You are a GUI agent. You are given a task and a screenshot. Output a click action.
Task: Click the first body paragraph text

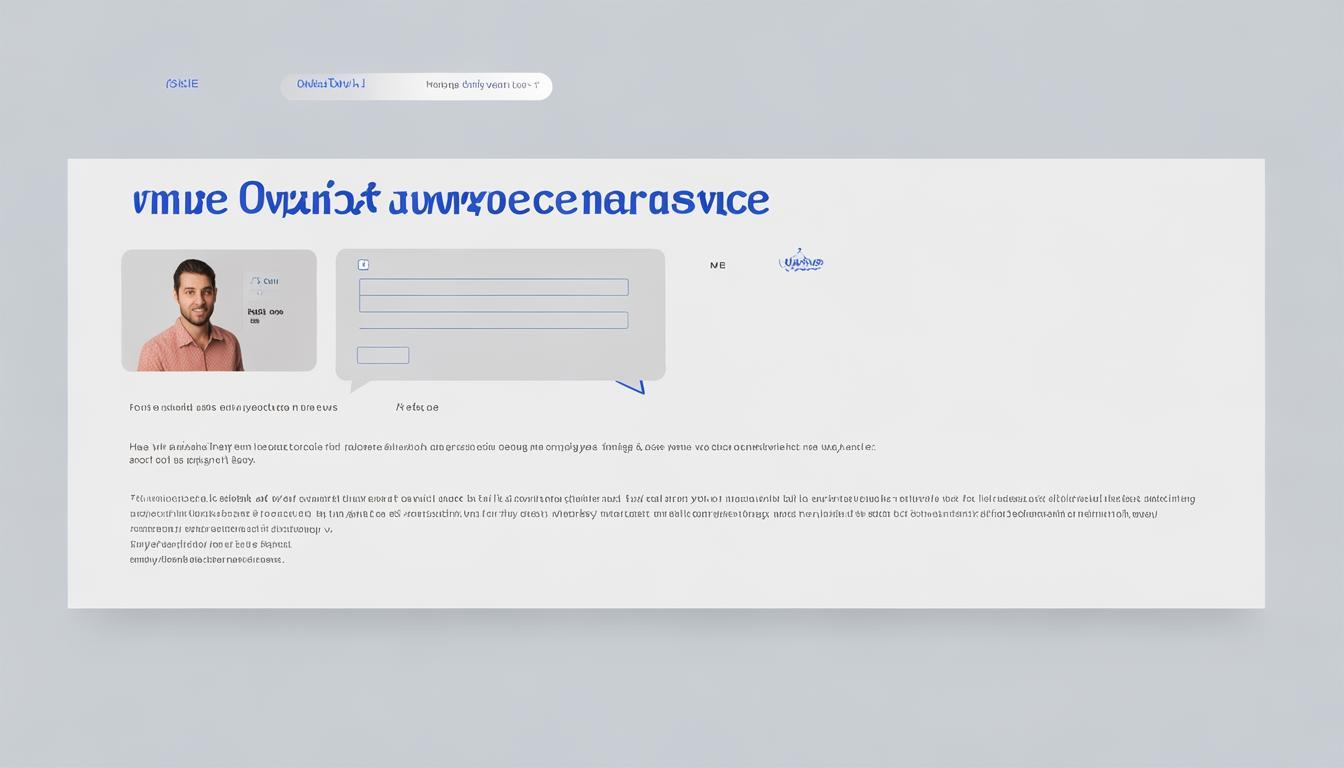coord(500,448)
